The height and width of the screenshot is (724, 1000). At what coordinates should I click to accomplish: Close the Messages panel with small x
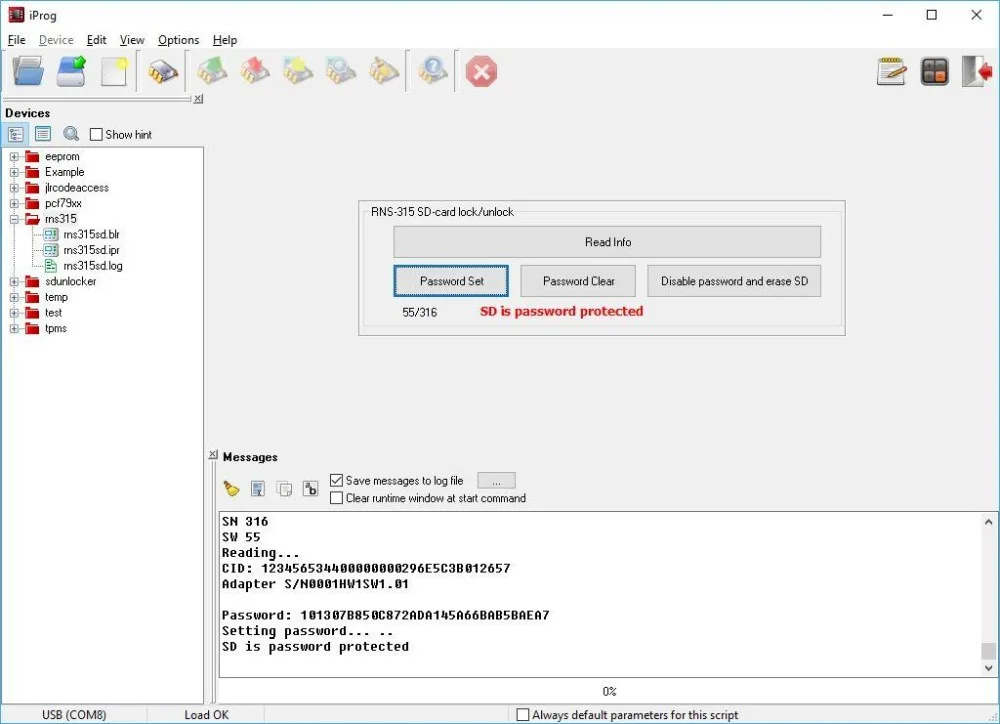click(213, 454)
